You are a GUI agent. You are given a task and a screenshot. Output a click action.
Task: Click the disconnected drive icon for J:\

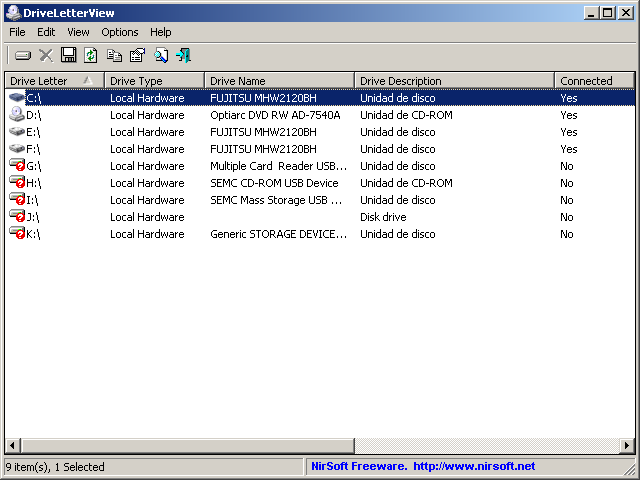pos(17,216)
